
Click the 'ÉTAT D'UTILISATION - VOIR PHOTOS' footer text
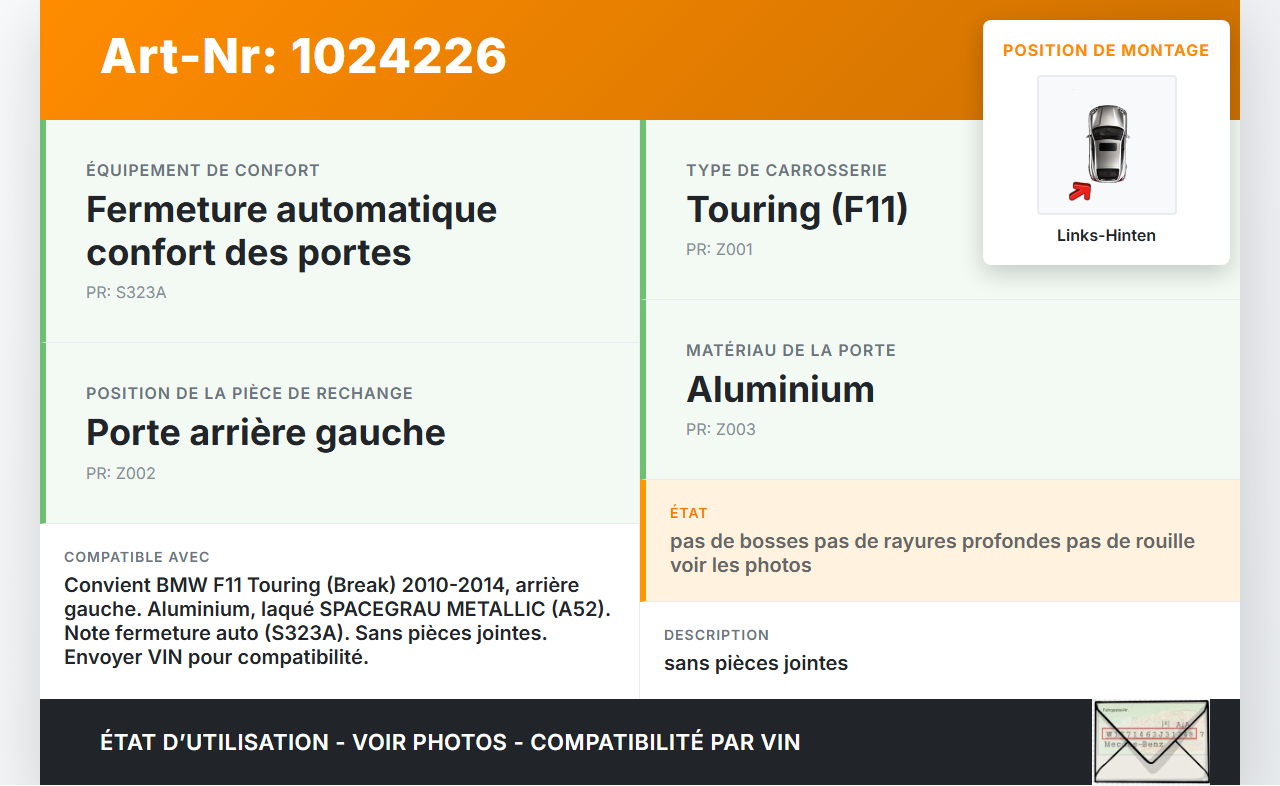(450, 742)
